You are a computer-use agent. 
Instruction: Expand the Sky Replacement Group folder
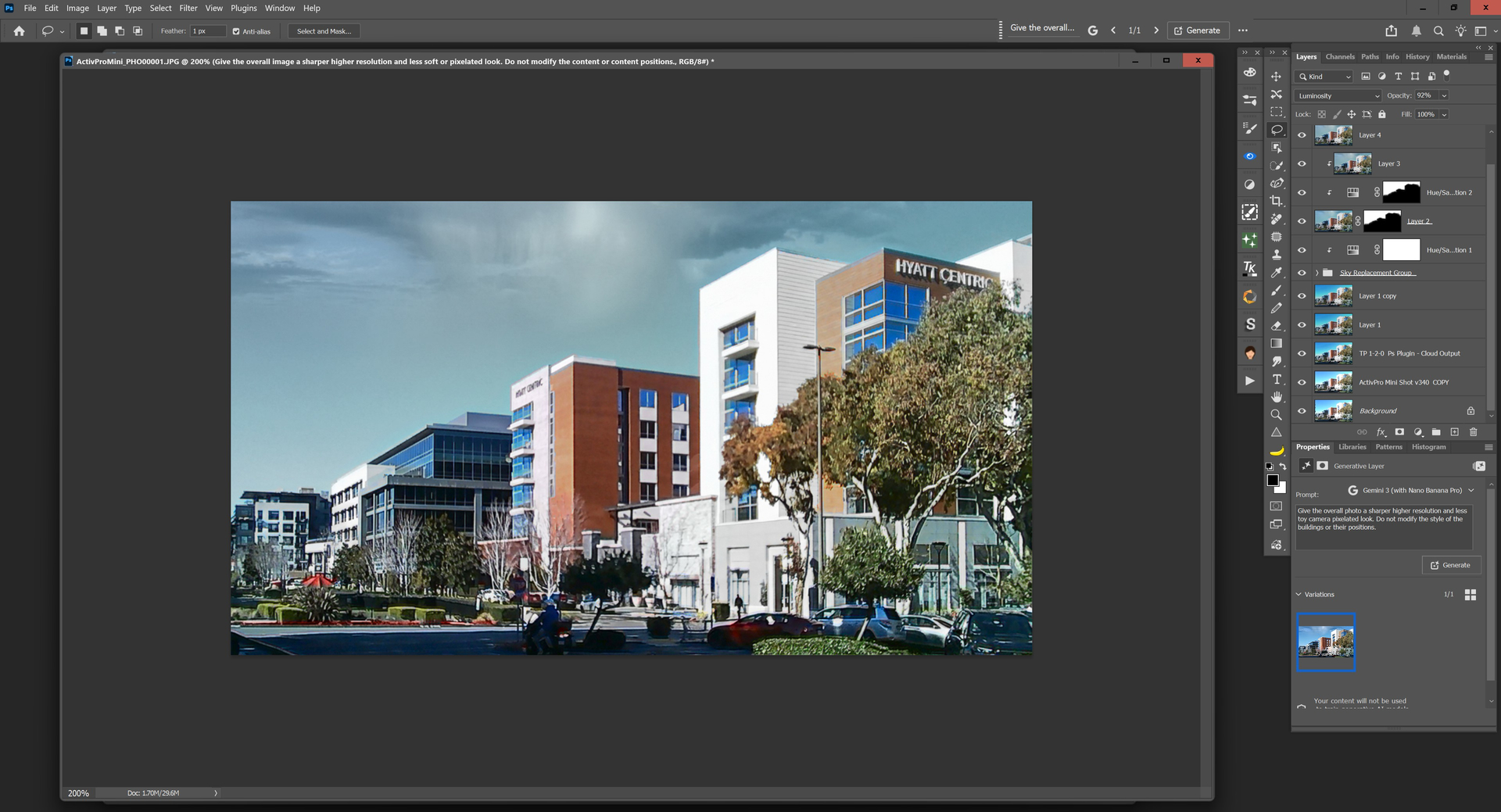[1317, 273]
